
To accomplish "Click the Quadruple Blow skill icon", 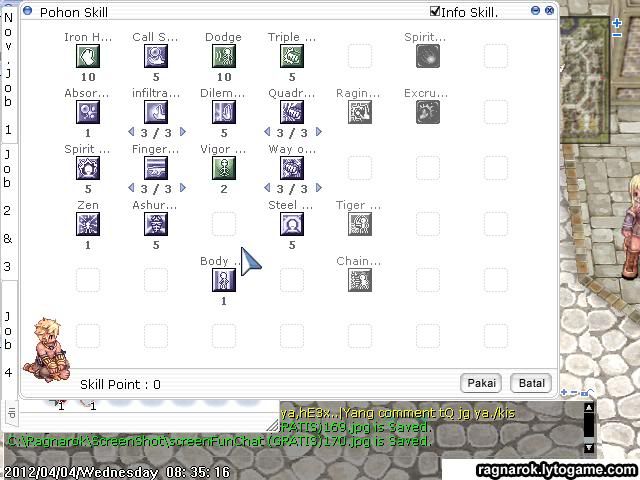I will tap(292, 112).
